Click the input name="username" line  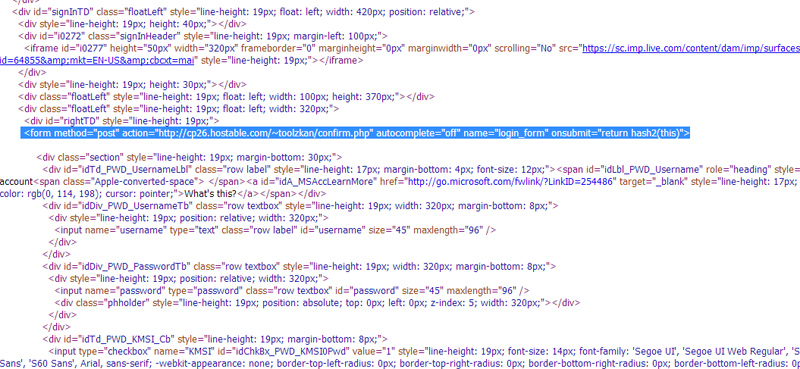[276, 230]
